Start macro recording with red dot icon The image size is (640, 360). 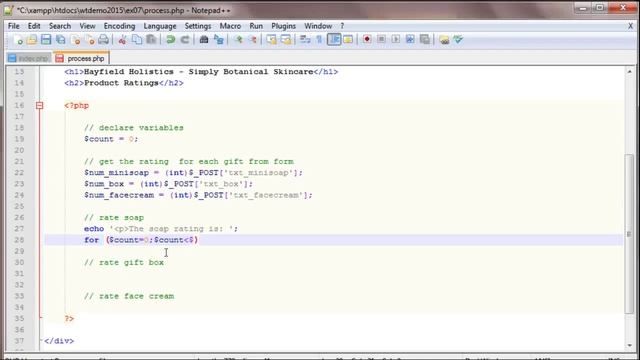367,40
